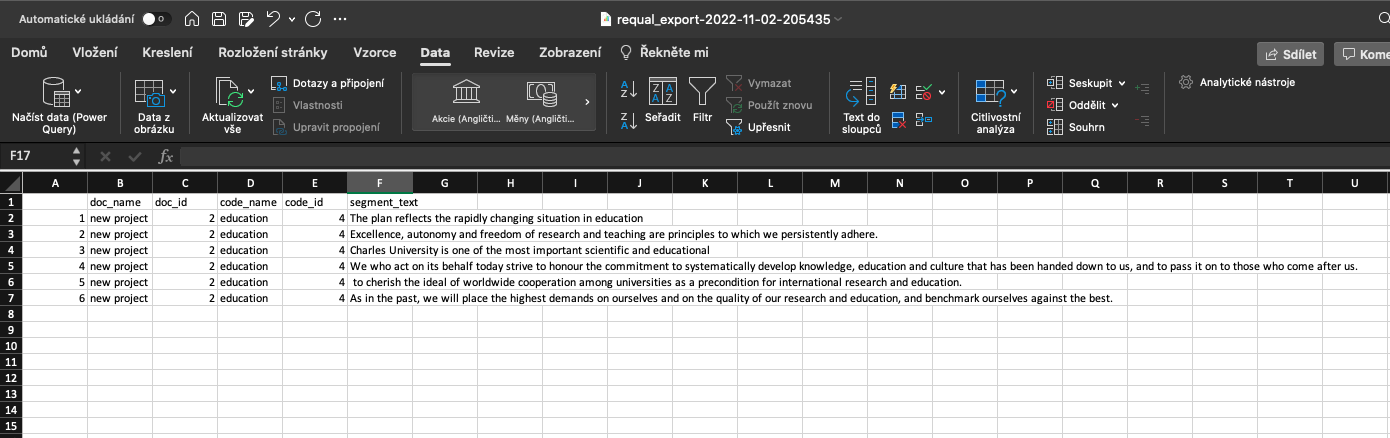Click the Redo circular arrow icon
The image size is (1390, 438).
click(313, 19)
